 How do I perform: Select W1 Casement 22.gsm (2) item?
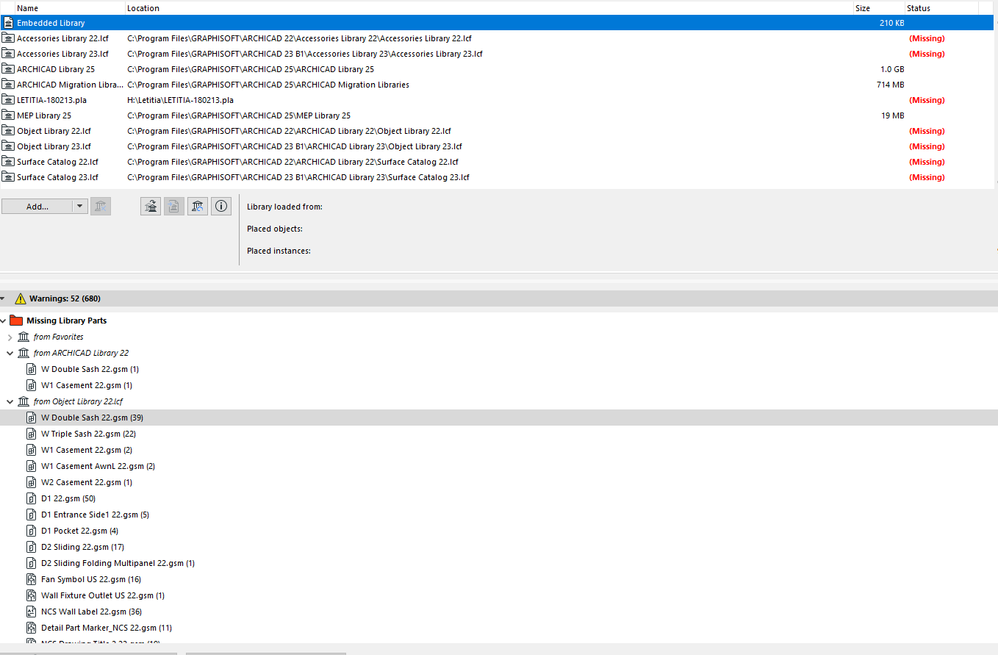click(x=87, y=450)
